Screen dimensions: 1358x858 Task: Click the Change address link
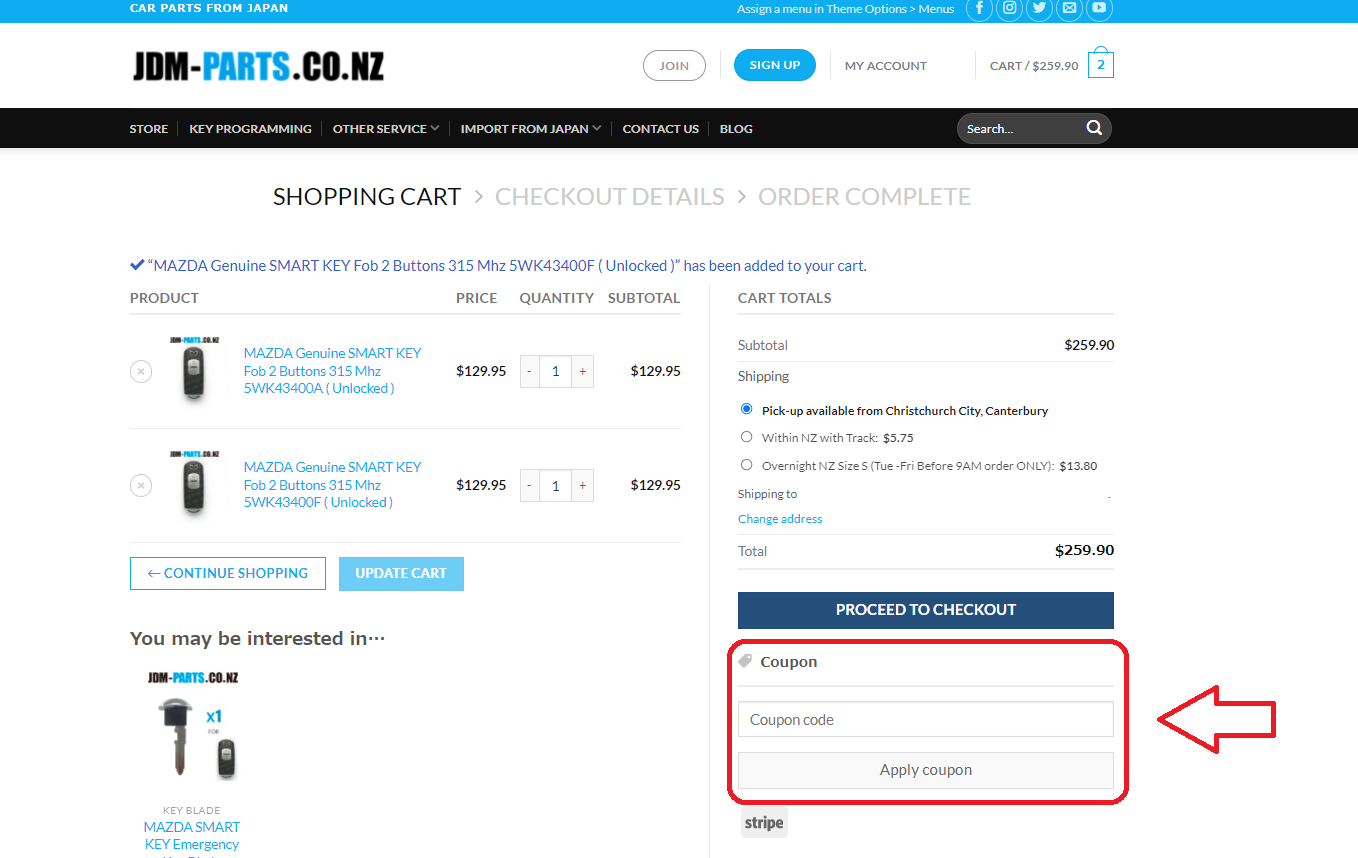click(780, 519)
